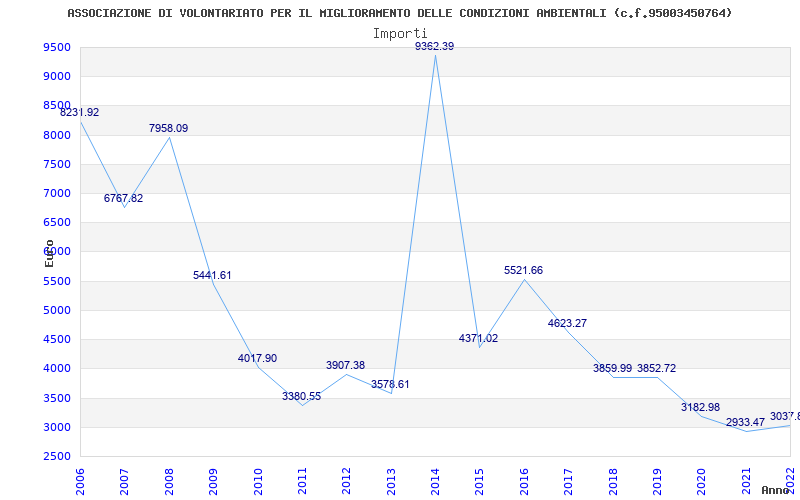Click the 'Importi' subtitle above the chart
This screenshot has width=800, height=500.
400,34
